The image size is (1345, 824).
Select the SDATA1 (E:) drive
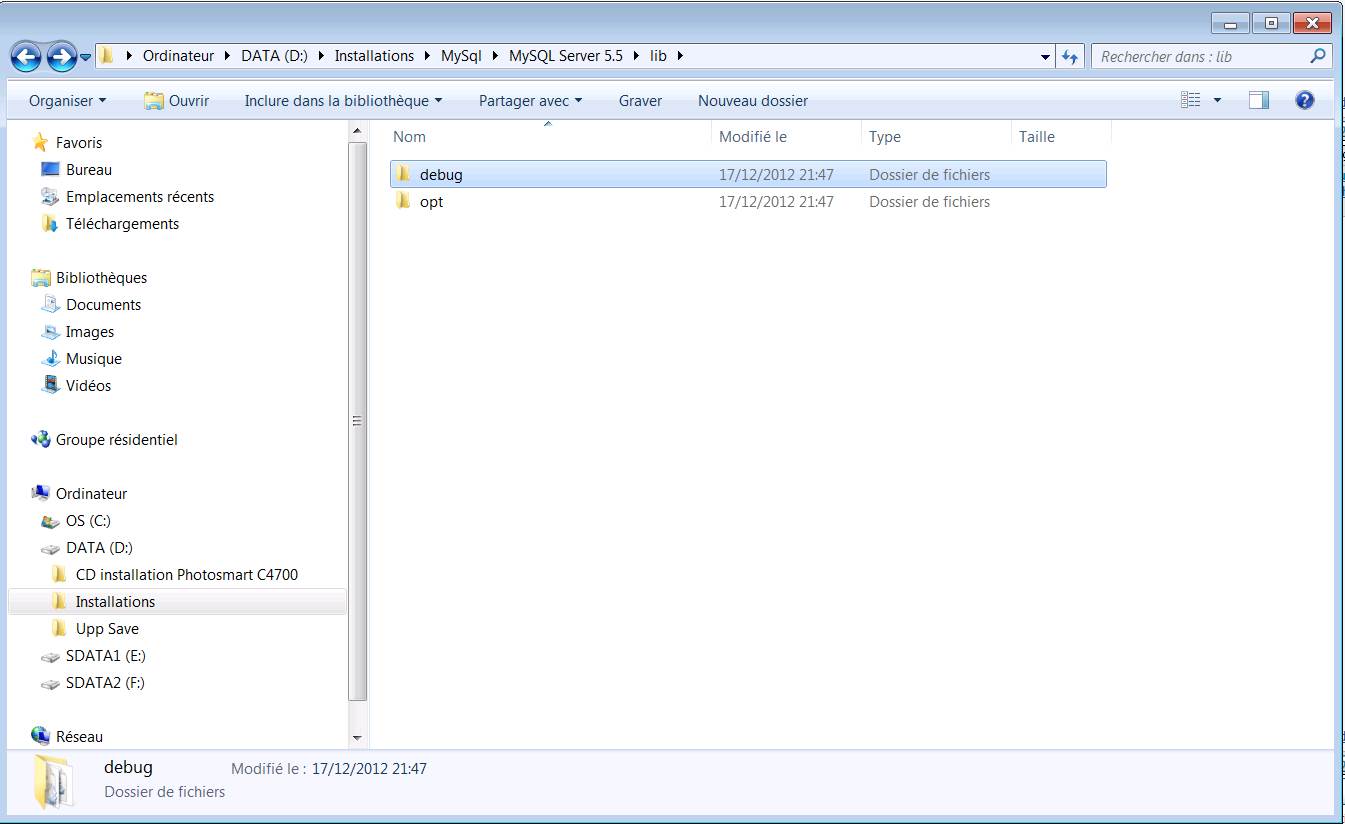(105, 656)
